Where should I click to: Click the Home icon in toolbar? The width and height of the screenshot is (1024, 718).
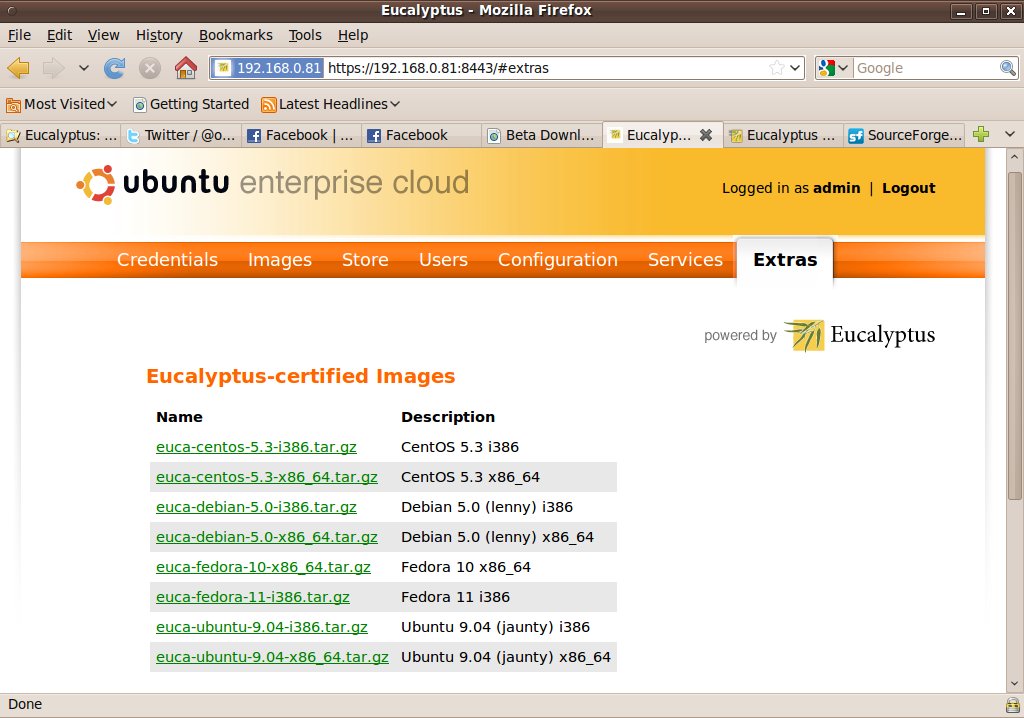(x=185, y=68)
